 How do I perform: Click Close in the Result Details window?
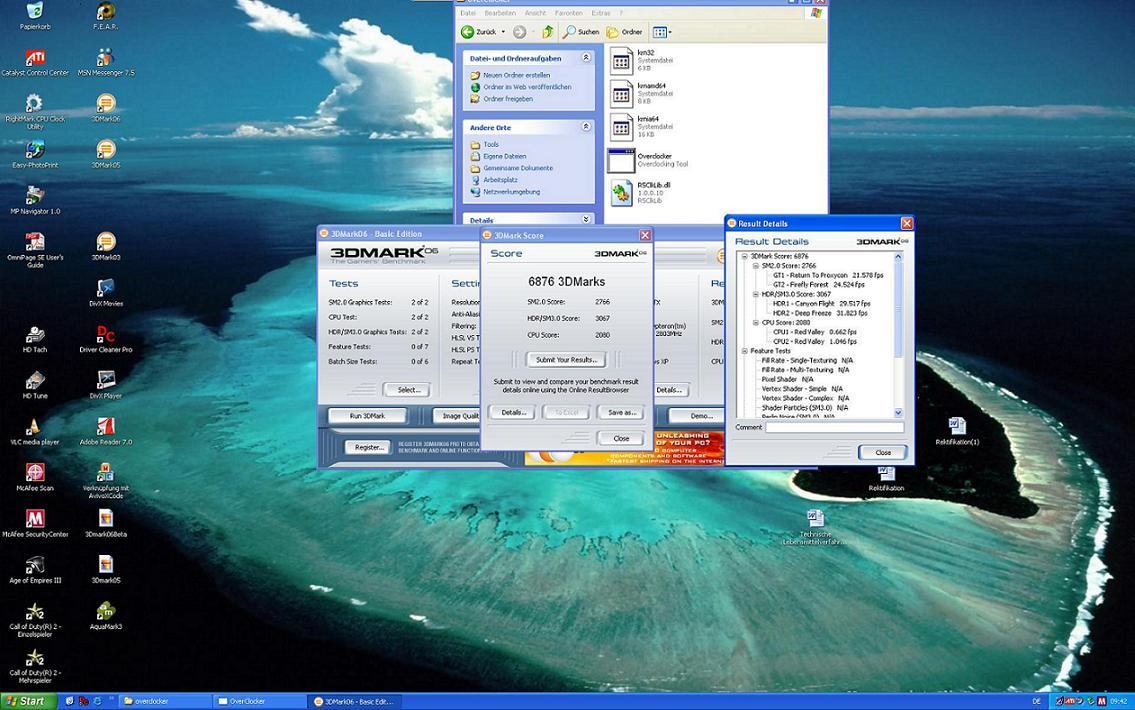(882, 452)
